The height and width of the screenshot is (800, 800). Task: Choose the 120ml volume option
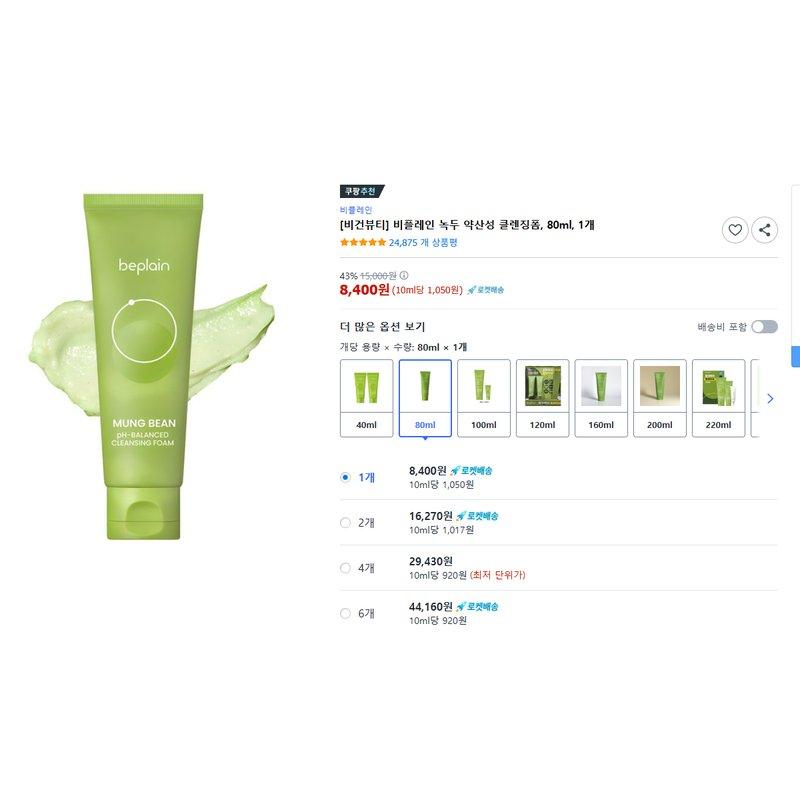tap(542, 398)
